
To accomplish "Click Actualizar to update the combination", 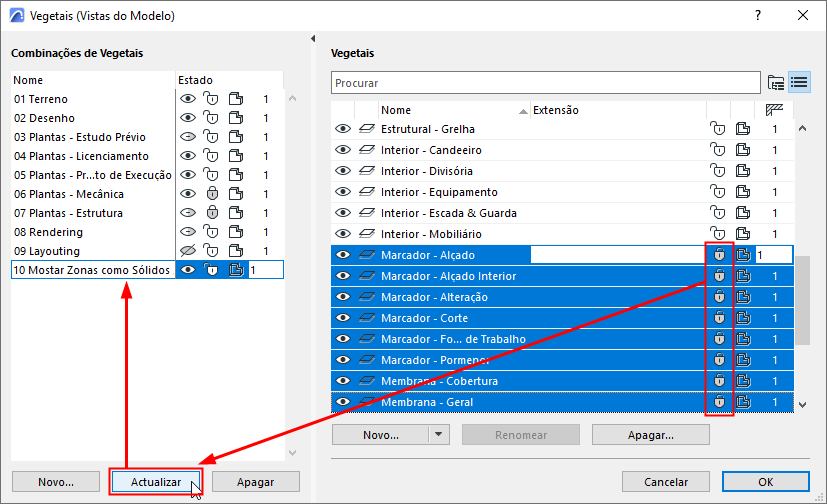I will point(156,482).
